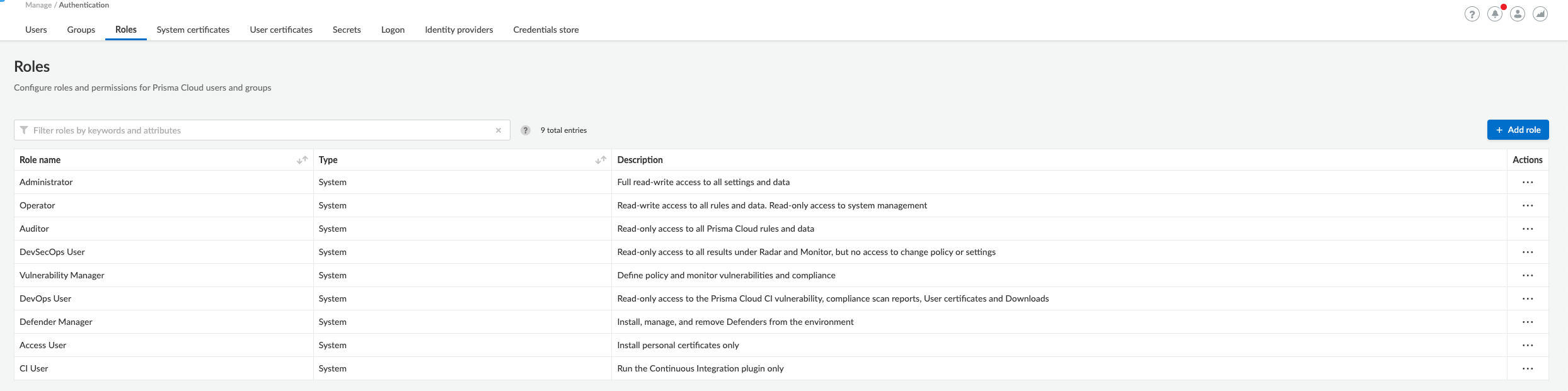The height and width of the screenshot is (391, 1568).
Task: Open the help question mark icon in header
Action: (1472, 14)
